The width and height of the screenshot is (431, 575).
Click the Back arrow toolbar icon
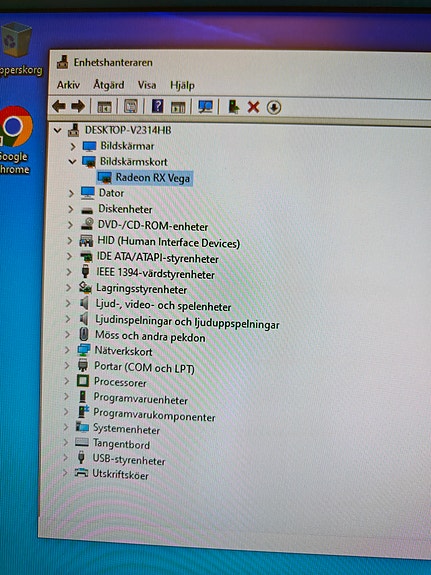pyautogui.click(x=59, y=107)
